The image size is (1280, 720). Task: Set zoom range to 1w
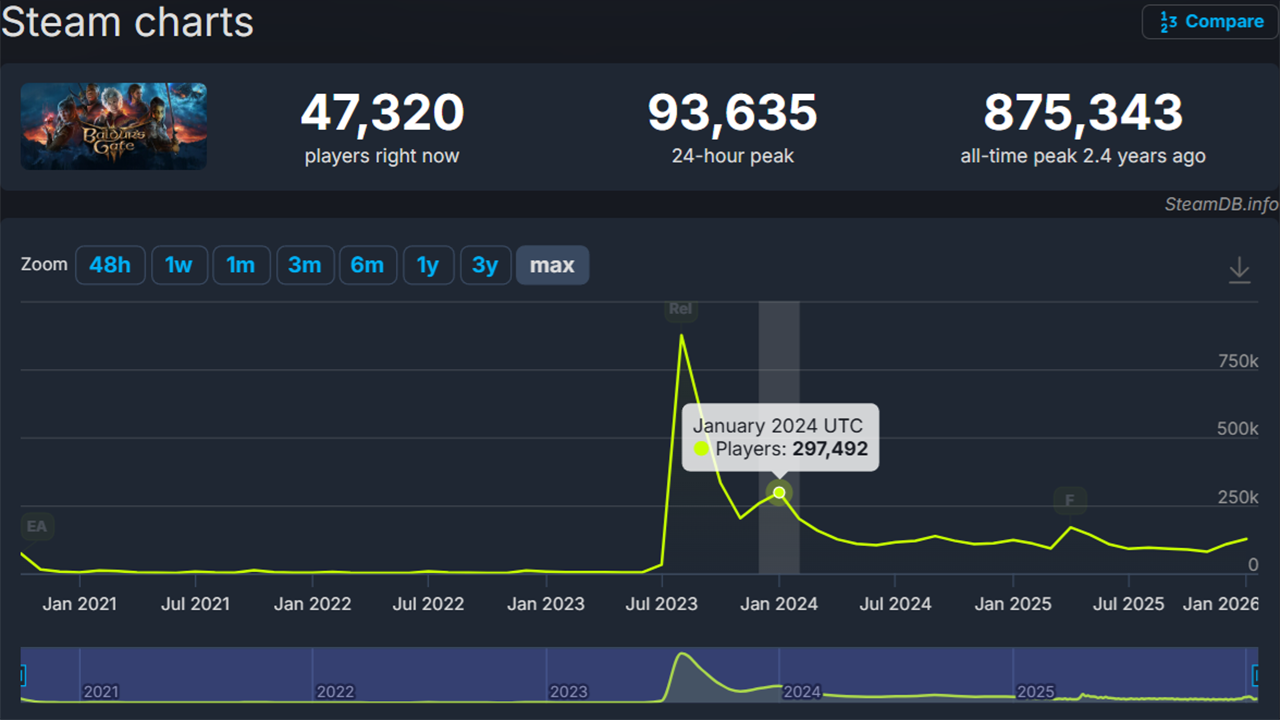pyautogui.click(x=179, y=266)
